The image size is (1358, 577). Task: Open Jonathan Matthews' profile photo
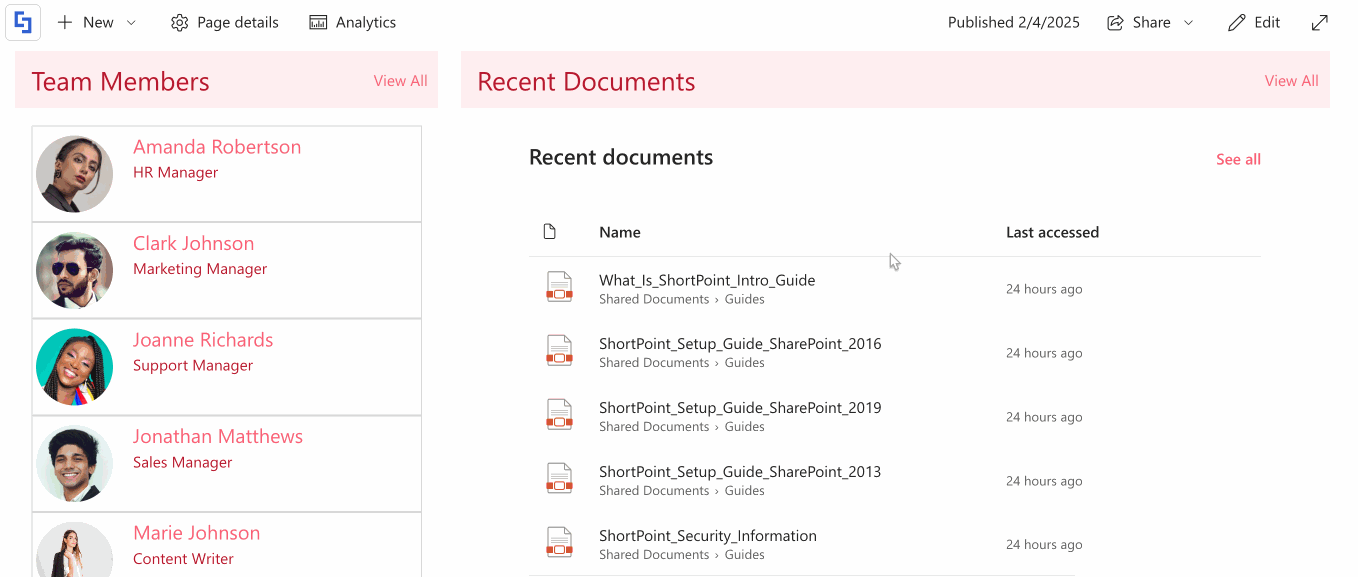(75, 464)
